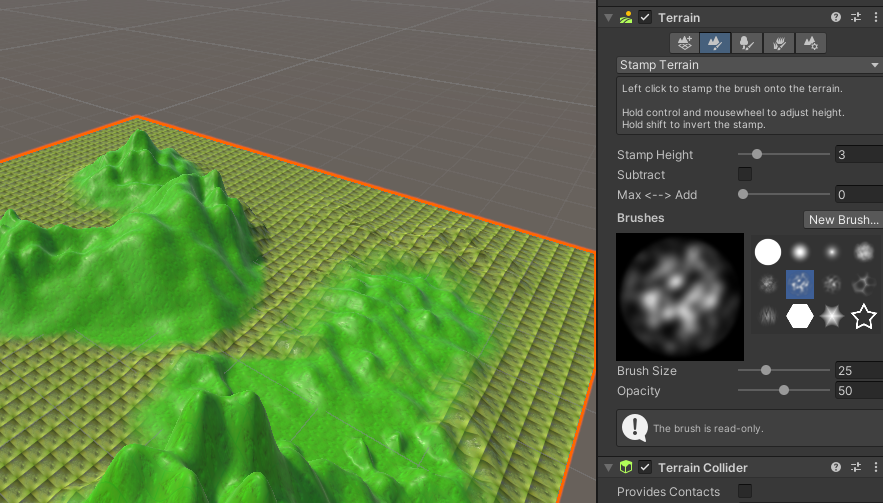
Task: Click the large brush preview thumbnail
Action: 680,297
